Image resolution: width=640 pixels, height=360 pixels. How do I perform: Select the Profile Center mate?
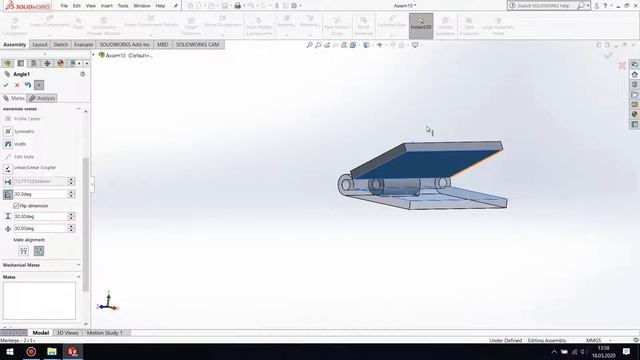click(22, 118)
